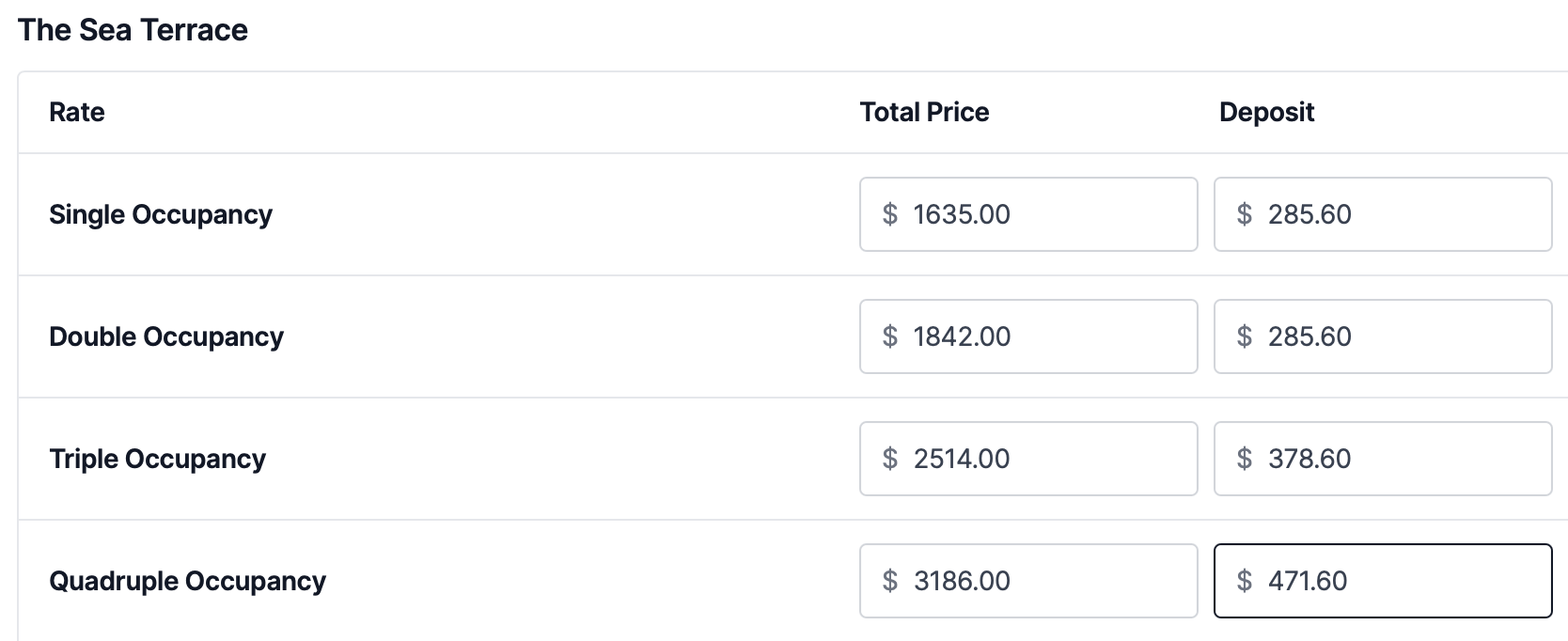Click the dollar sign before 471.60
Screen dimensions: 1568x641
[1244, 581]
